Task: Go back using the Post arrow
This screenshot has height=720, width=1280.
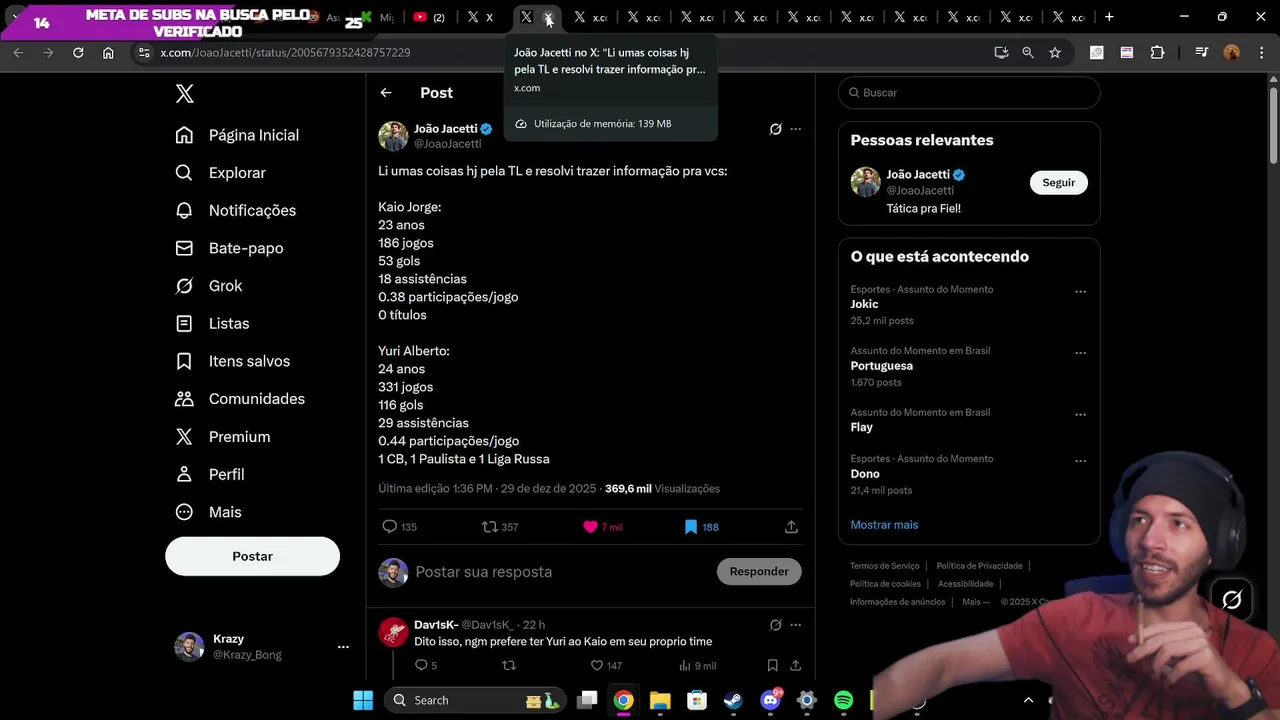Action: point(386,93)
